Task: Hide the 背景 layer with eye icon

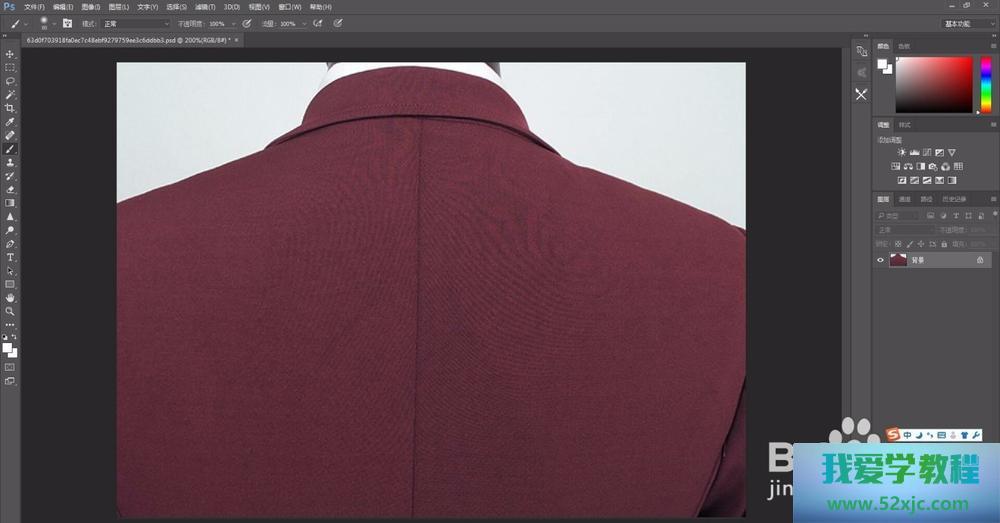Action: pyautogui.click(x=880, y=260)
